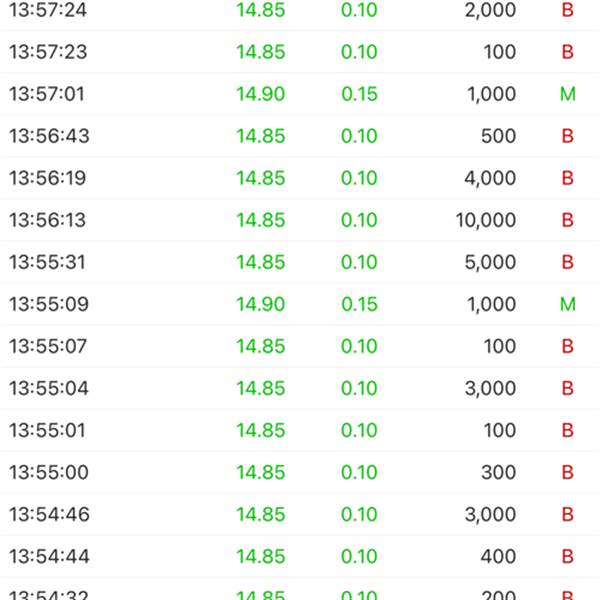
Task: Select the 13:55:00 trade of 300 shares
Action: 300,472
